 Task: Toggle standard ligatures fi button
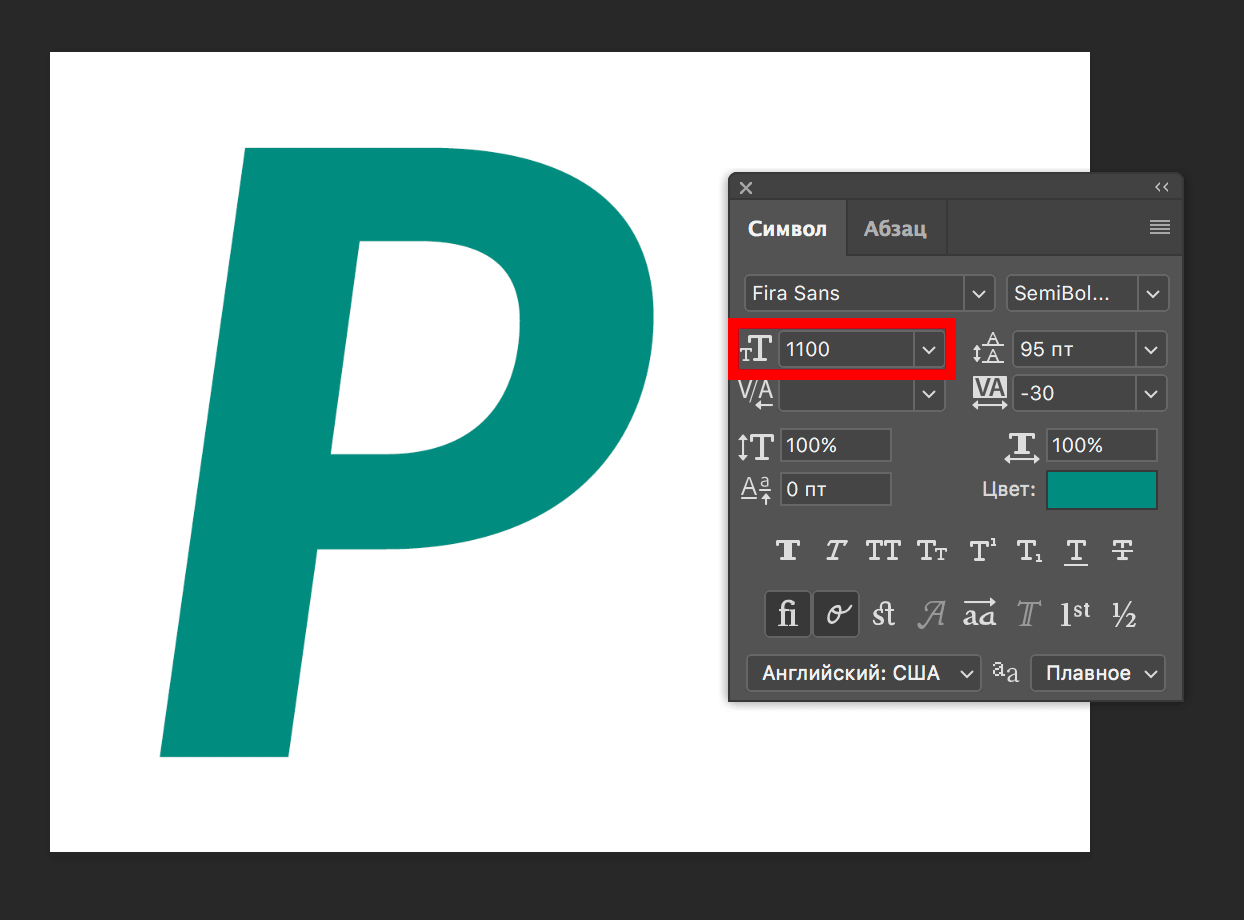(x=788, y=613)
